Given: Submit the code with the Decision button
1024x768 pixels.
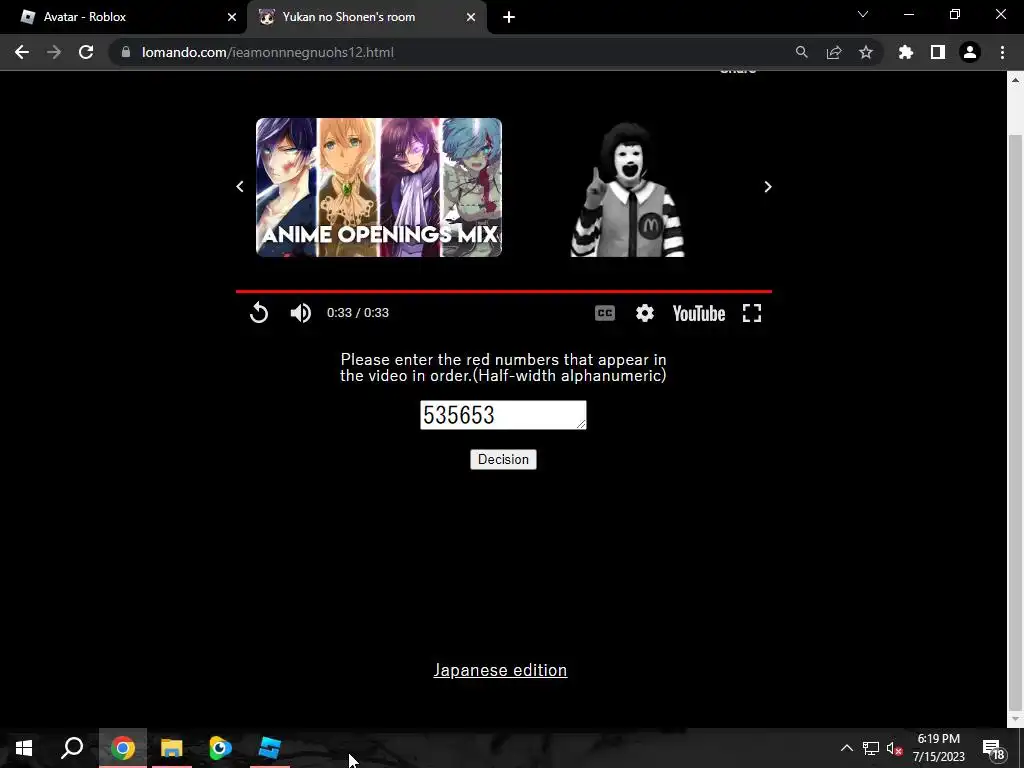Looking at the screenshot, I should pos(503,459).
